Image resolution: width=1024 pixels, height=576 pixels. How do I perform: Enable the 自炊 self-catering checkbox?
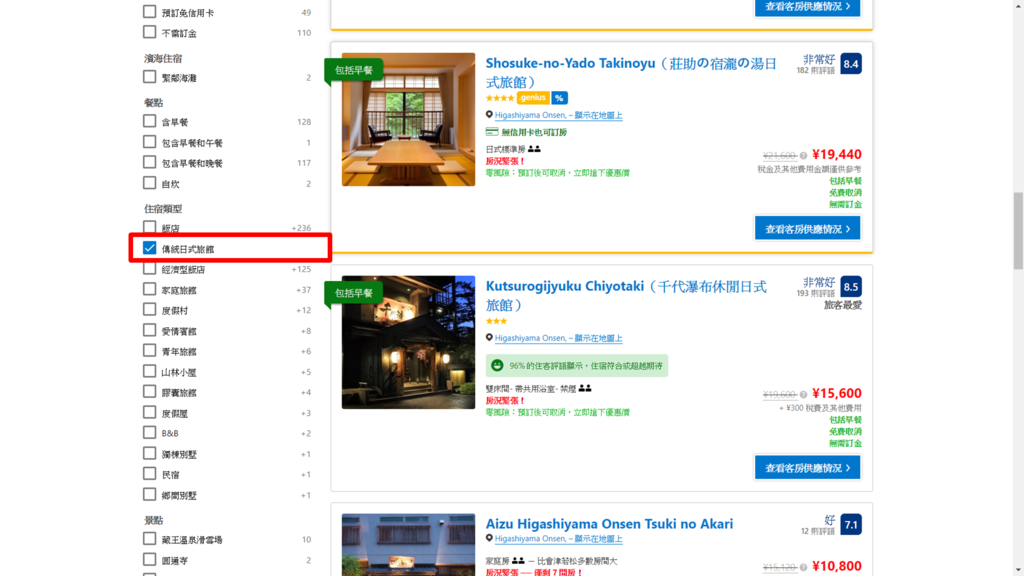150,183
